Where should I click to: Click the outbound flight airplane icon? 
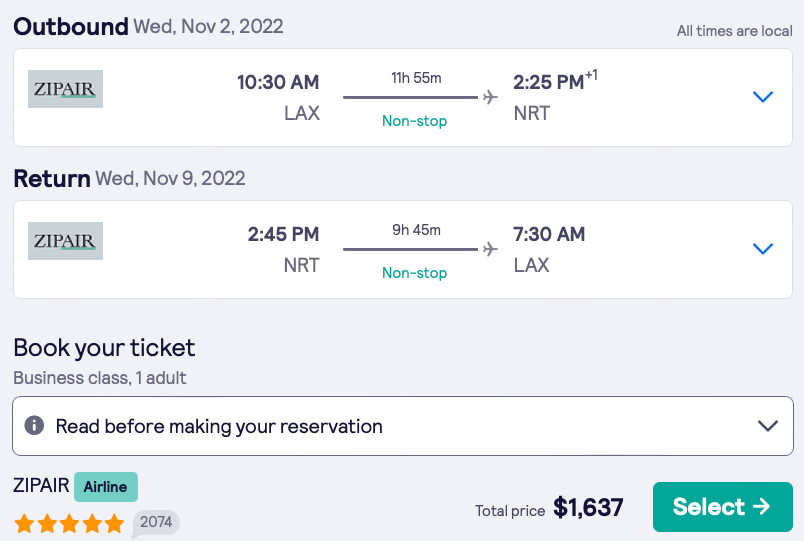coord(490,97)
